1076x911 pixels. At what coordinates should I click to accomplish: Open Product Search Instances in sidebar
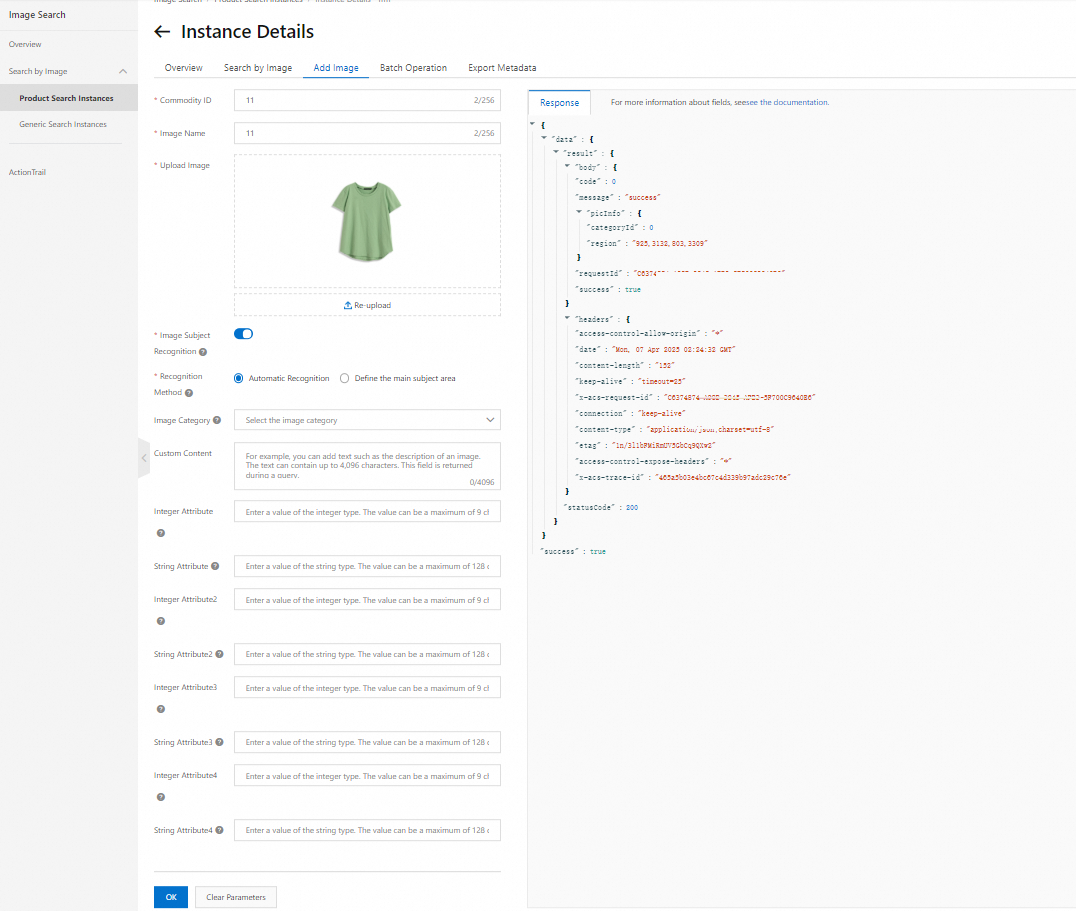coord(69,98)
